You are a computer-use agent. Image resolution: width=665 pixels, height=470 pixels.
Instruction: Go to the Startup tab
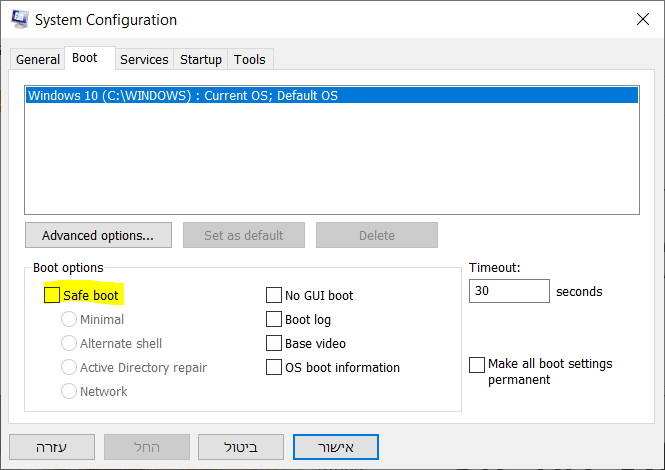point(201,60)
